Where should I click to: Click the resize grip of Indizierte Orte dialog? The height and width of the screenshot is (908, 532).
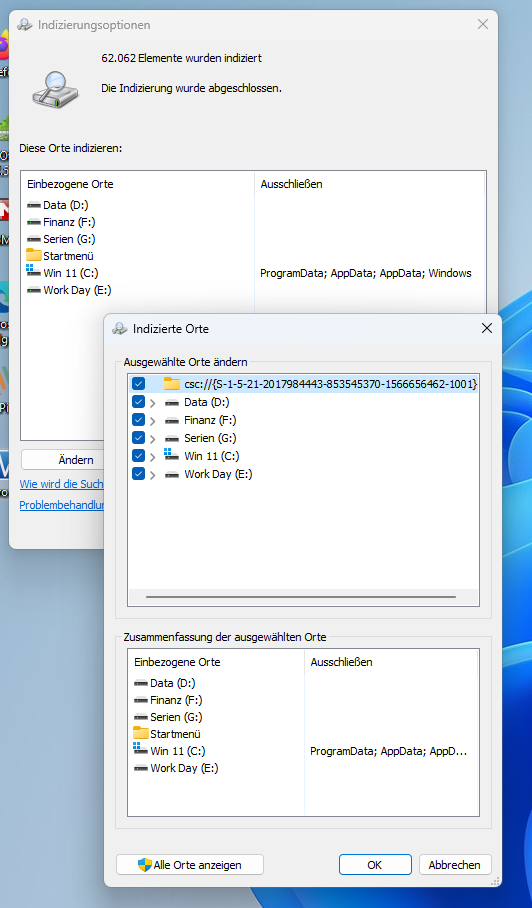496,881
